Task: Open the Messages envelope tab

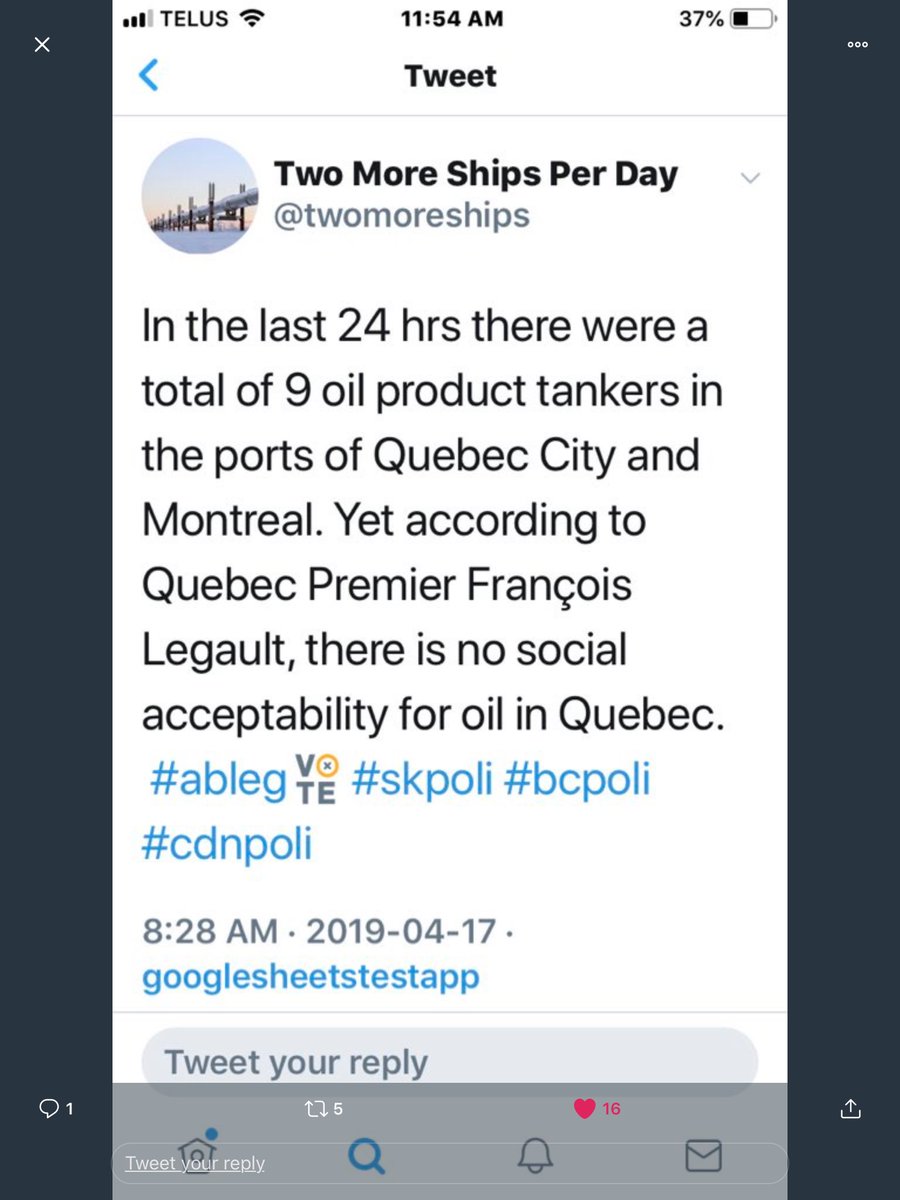Action: 703,1157
